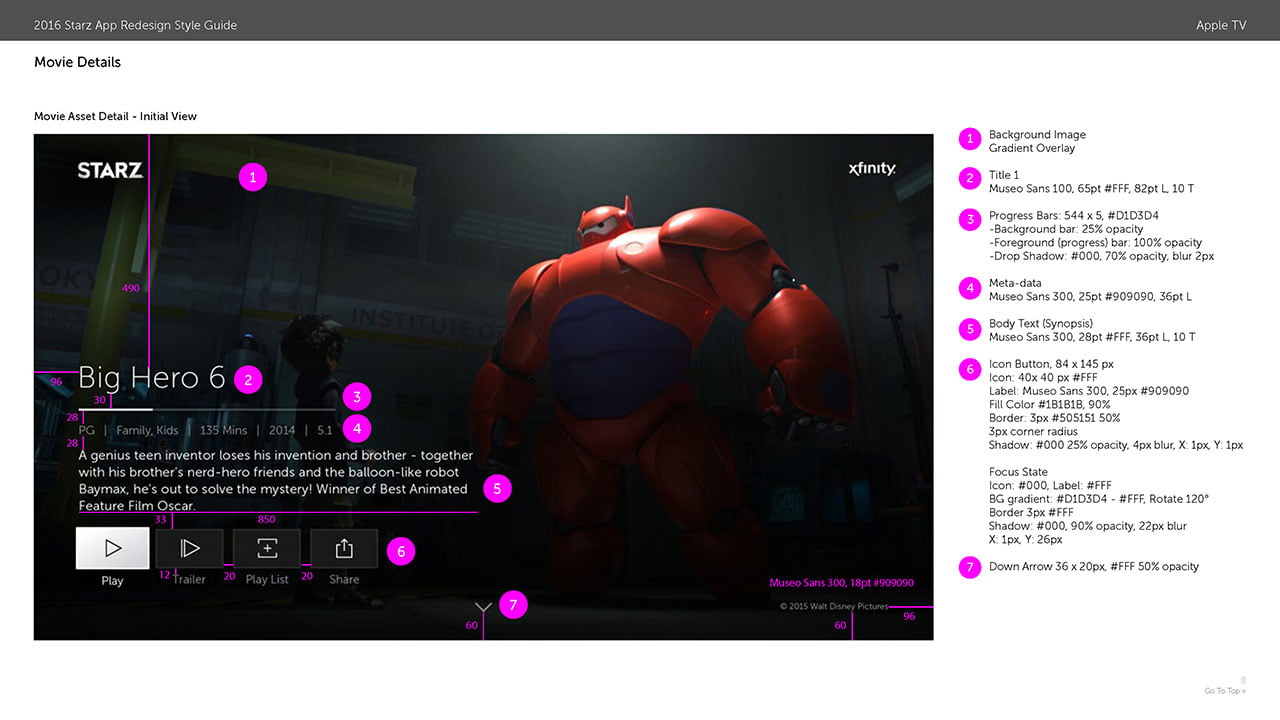
Task: Click the Play label under the button
Action: [112, 581]
